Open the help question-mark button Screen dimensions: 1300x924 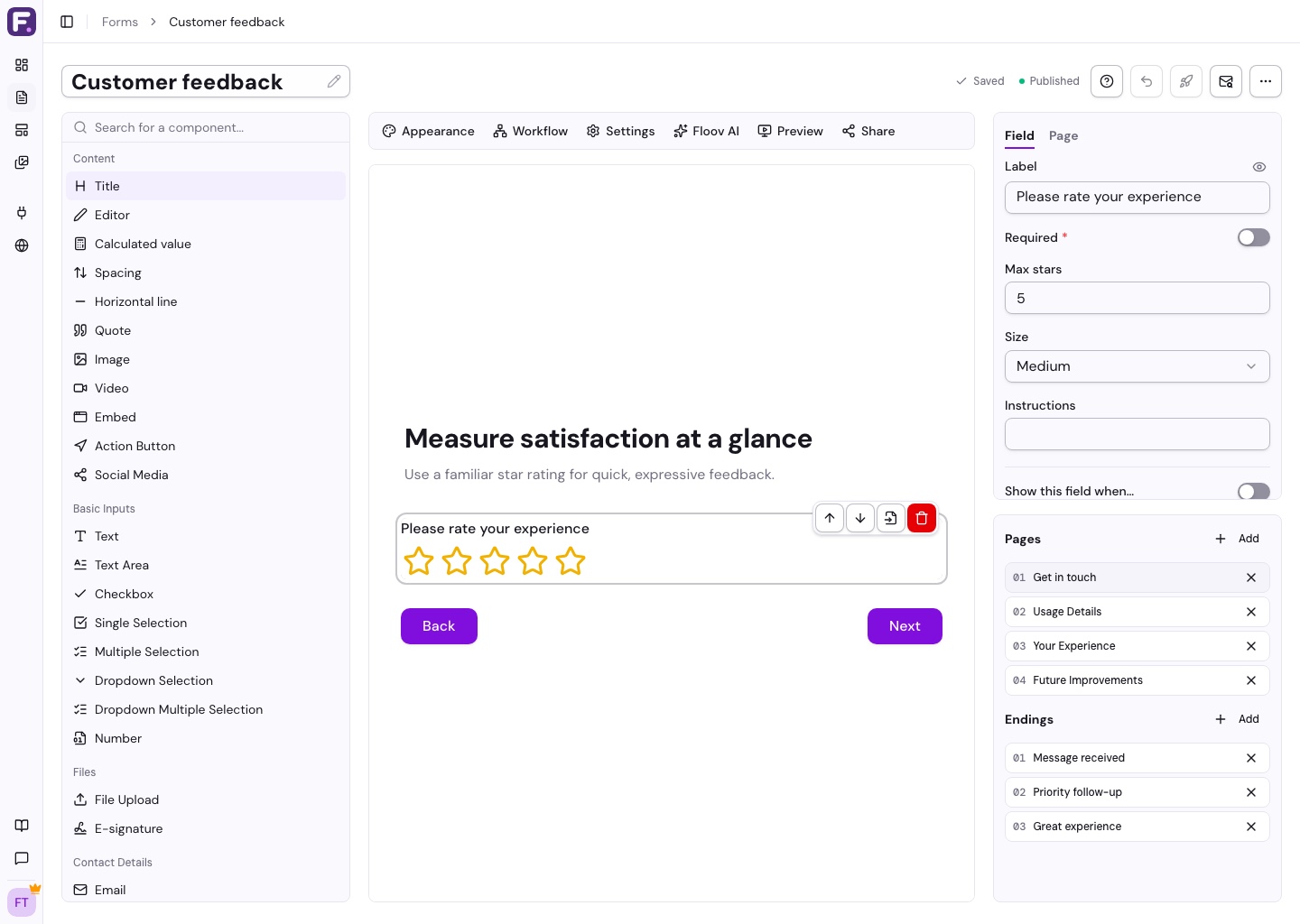click(1107, 81)
